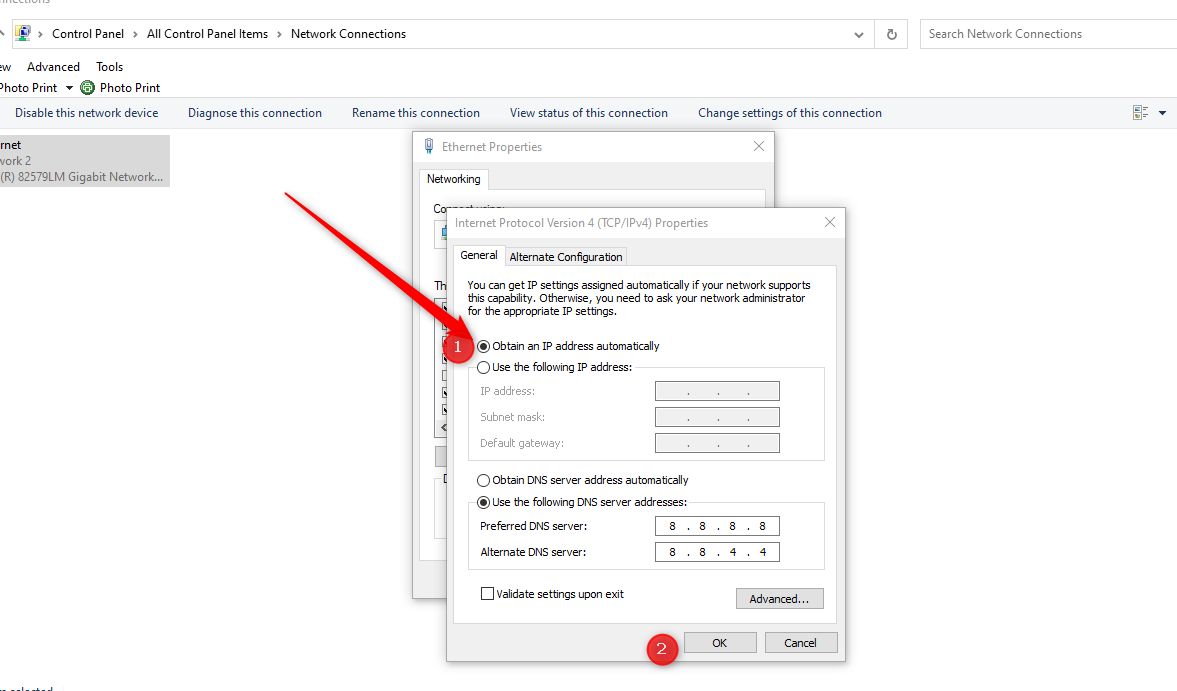Click the address bar refresh icon

click(x=891, y=34)
